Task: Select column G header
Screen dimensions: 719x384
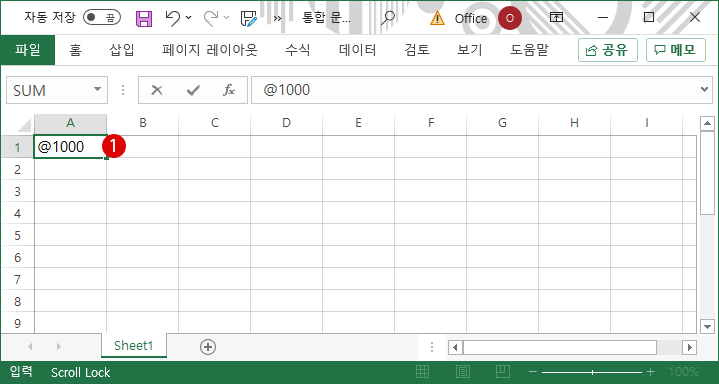Action: [x=503, y=123]
